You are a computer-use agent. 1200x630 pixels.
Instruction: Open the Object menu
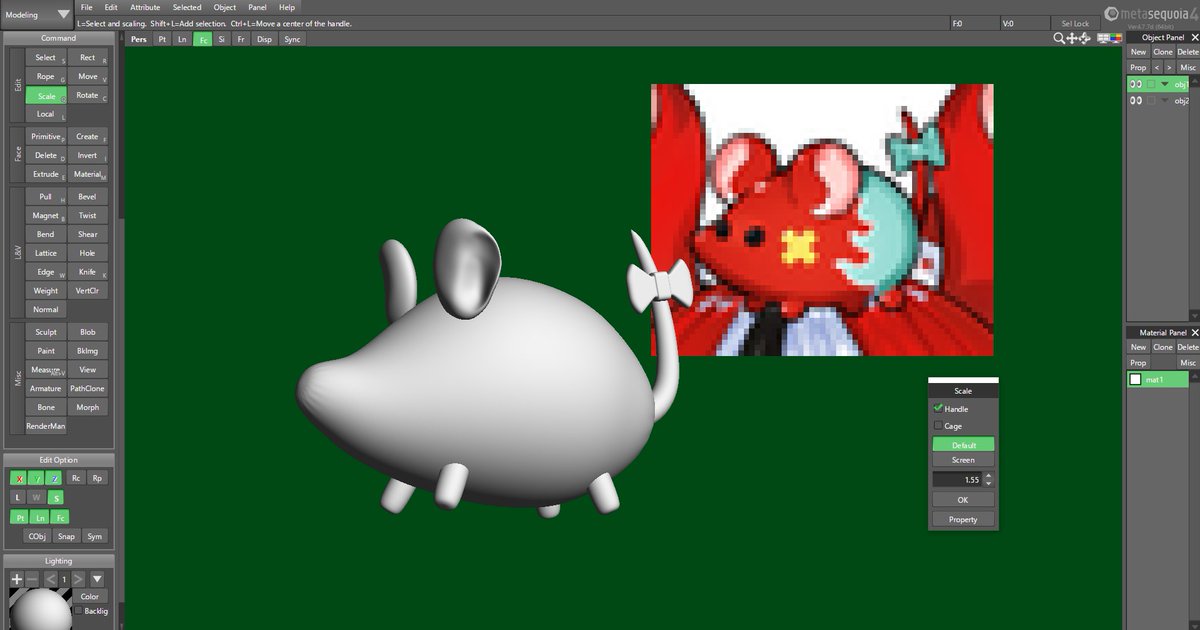(225, 7)
